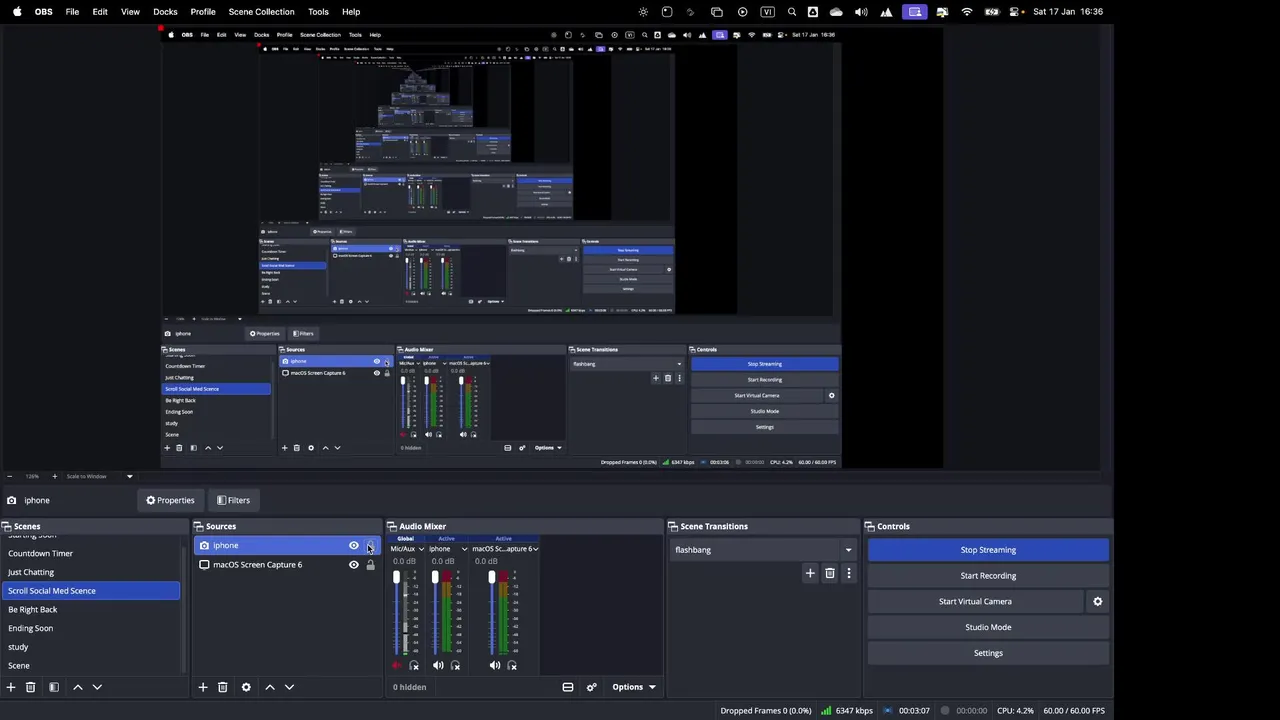Enable Studio Mode

(988, 627)
